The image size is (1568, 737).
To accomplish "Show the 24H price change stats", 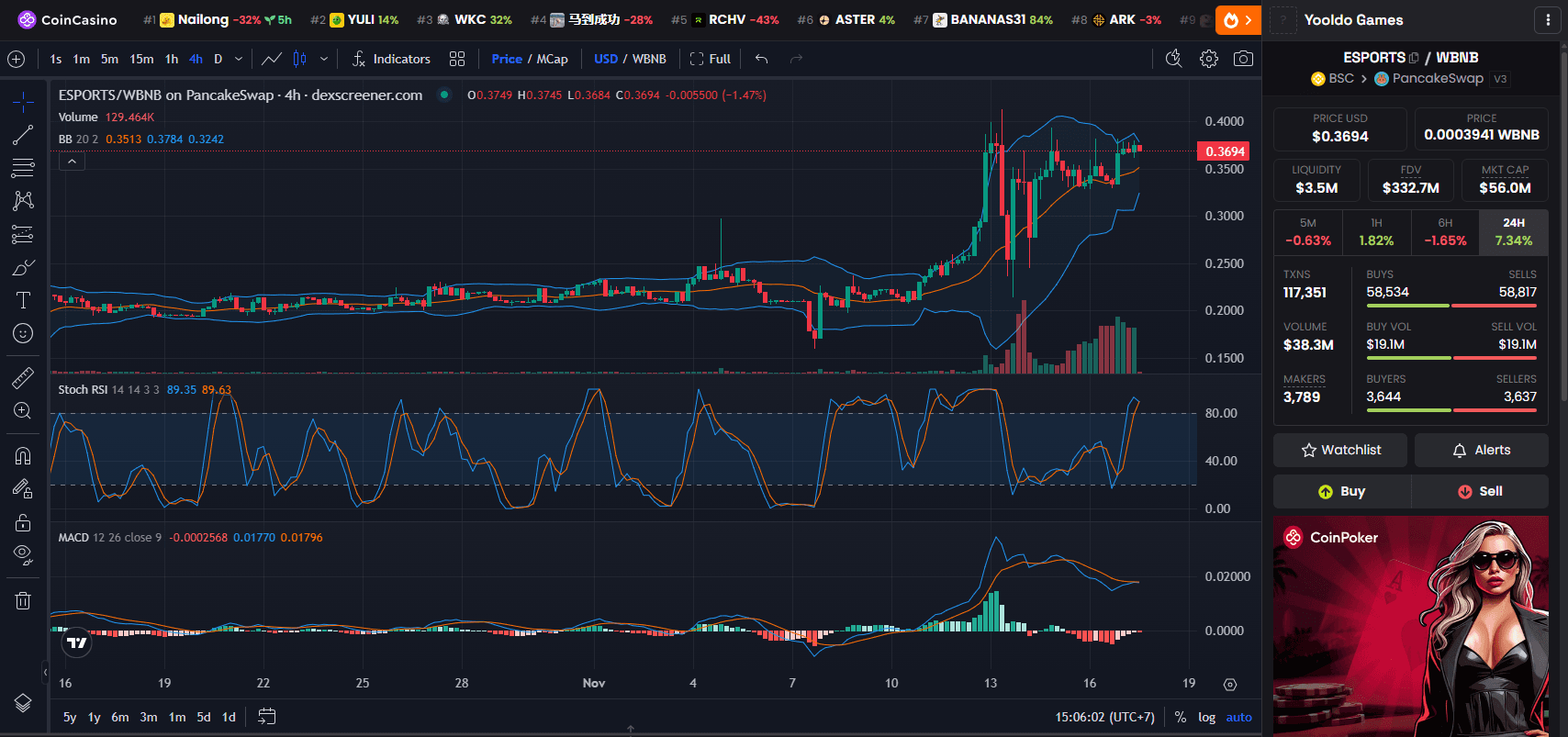I will [1514, 232].
